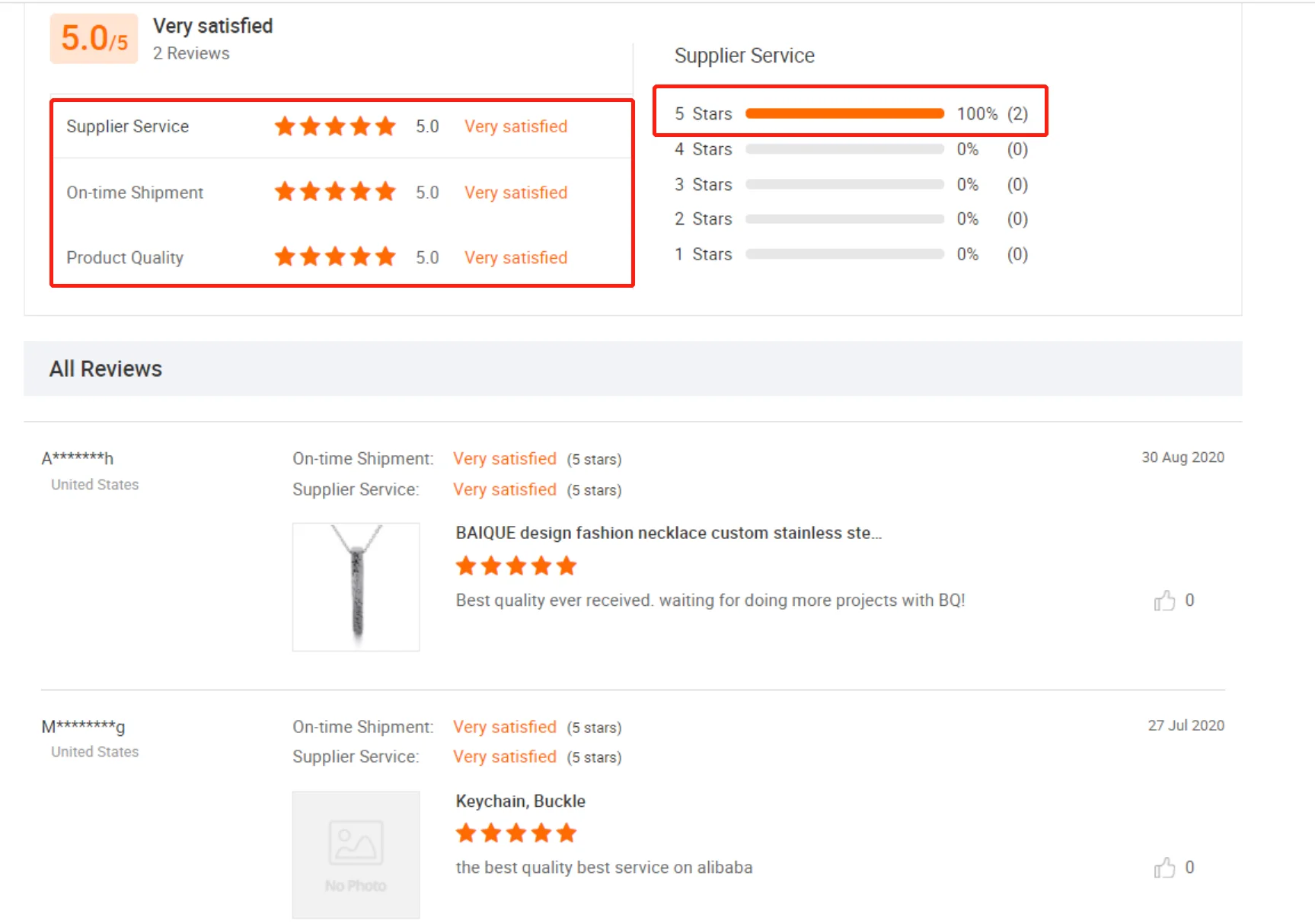
Task: Filter reviews by 5 Stars bar
Action: [x=844, y=113]
